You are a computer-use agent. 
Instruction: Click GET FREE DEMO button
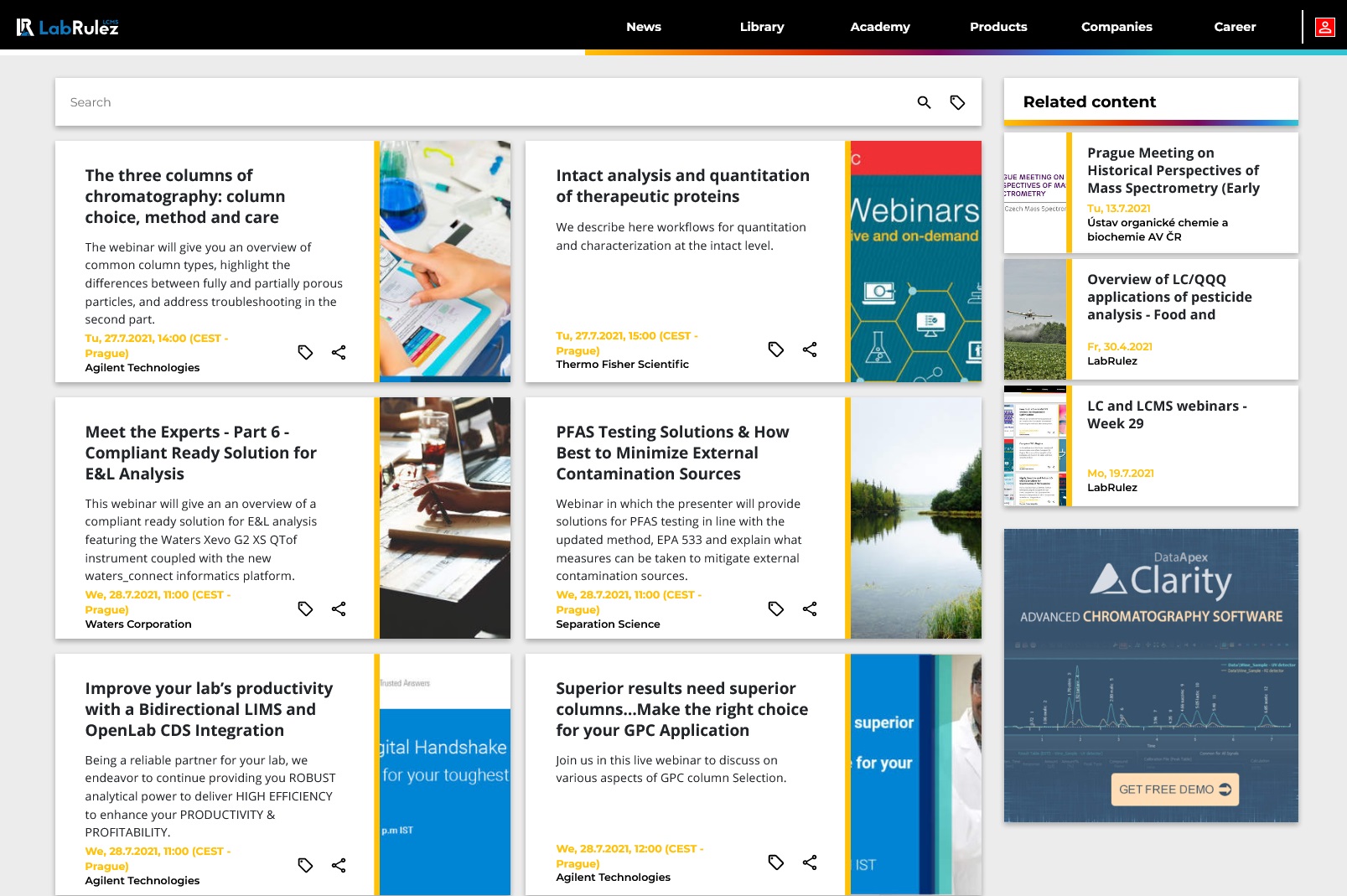click(1174, 790)
